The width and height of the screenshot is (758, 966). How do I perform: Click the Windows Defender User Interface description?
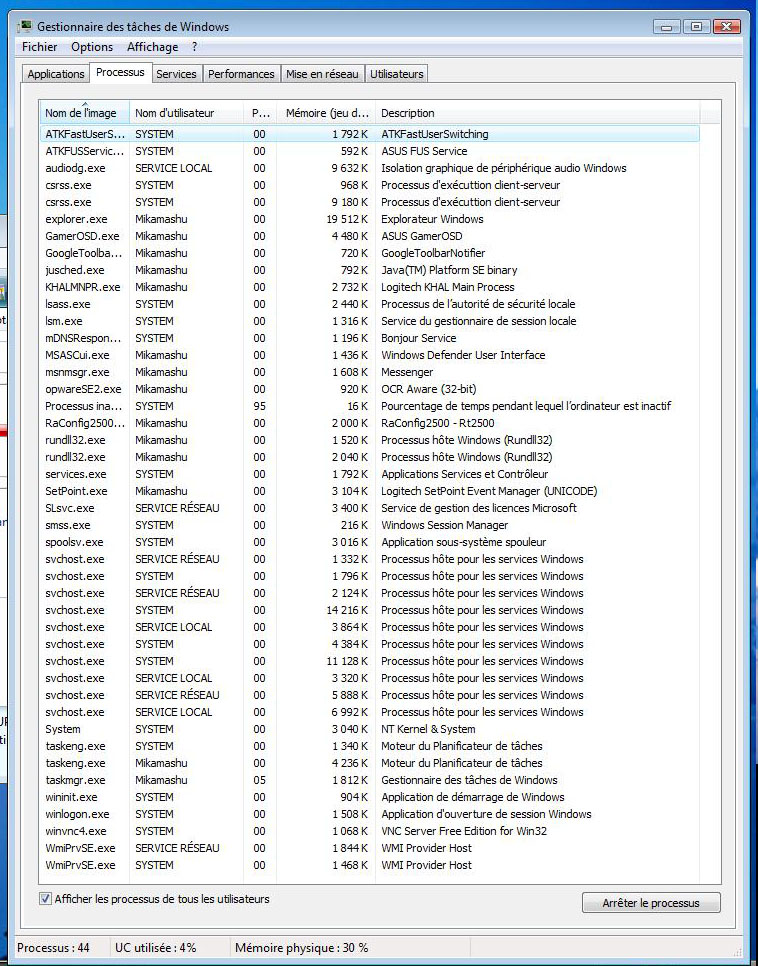click(x=463, y=355)
